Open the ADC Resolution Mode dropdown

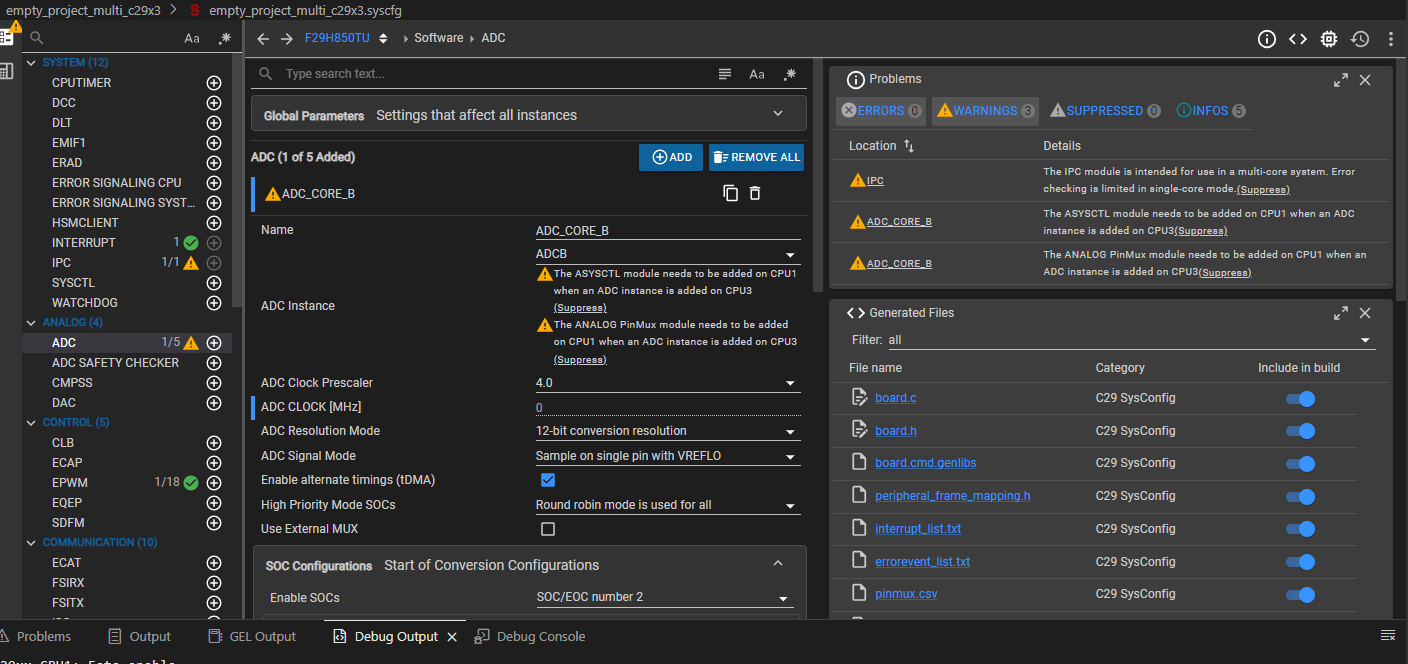668,431
